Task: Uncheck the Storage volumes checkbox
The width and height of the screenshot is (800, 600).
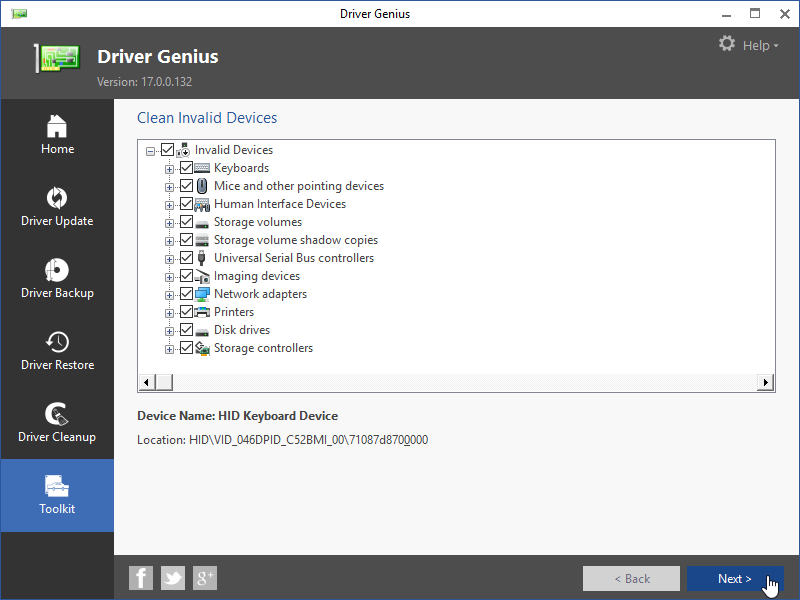Action: 186,221
